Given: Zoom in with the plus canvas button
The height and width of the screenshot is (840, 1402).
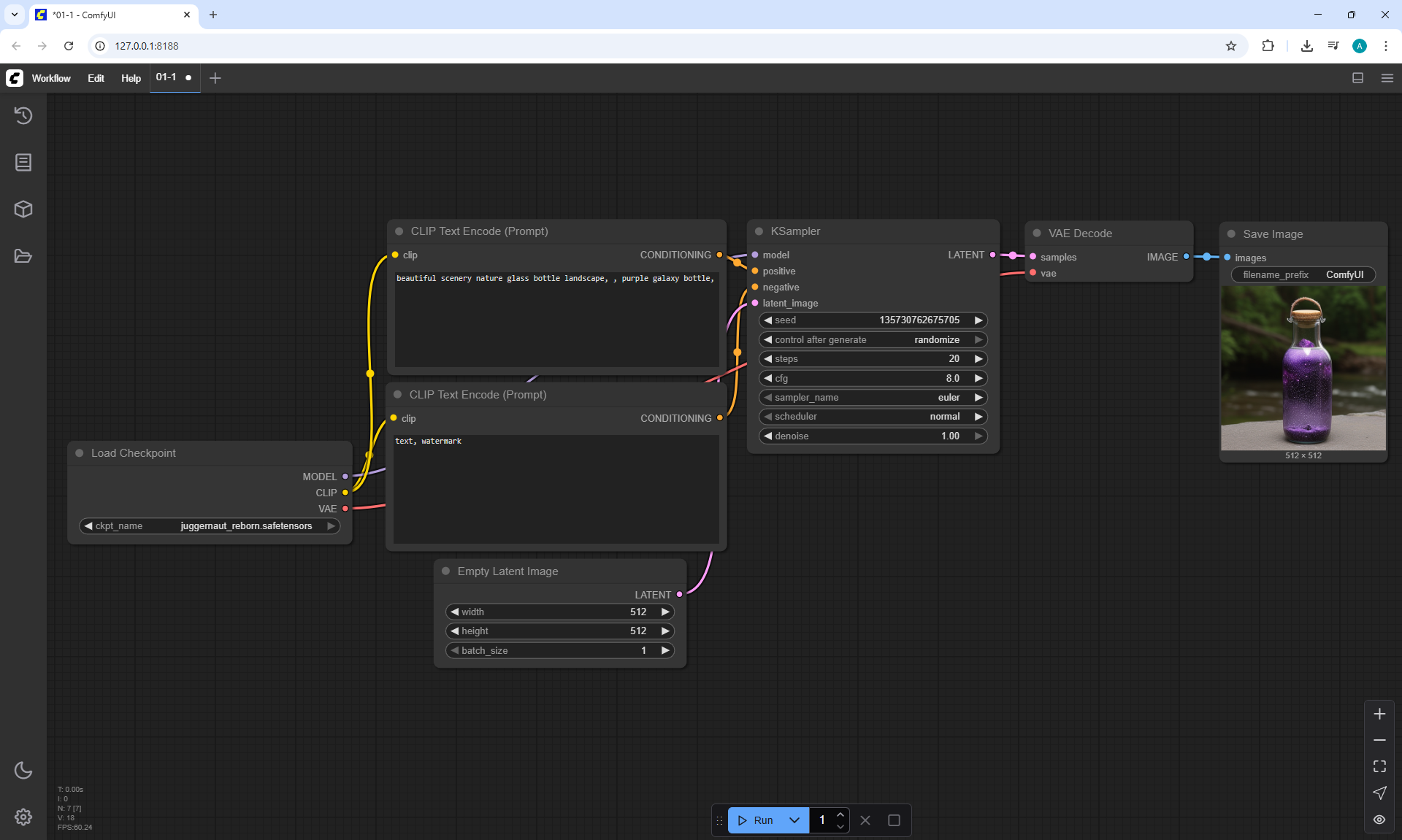Looking at the screenshot, I should (1379, 714).
